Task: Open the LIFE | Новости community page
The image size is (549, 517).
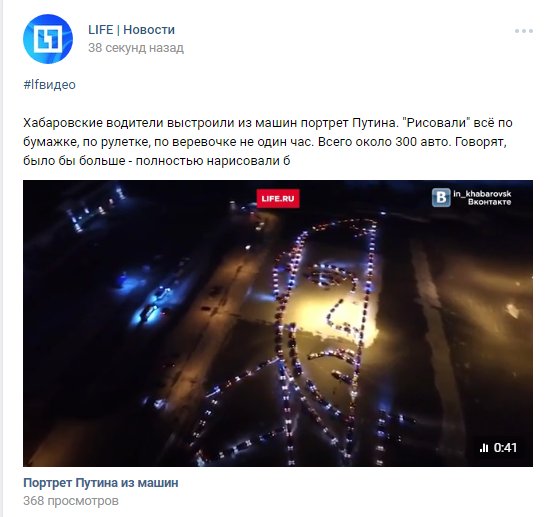Action: click(131, 30)
